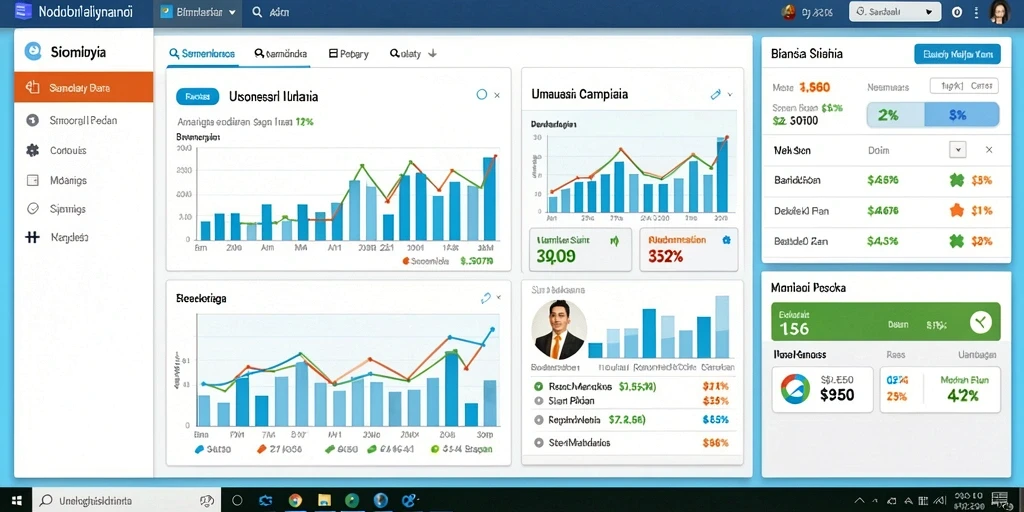Screen dimensions: 1024x512
Task: Switch to the Pebary tab
Action: click(x=349, y=54)
